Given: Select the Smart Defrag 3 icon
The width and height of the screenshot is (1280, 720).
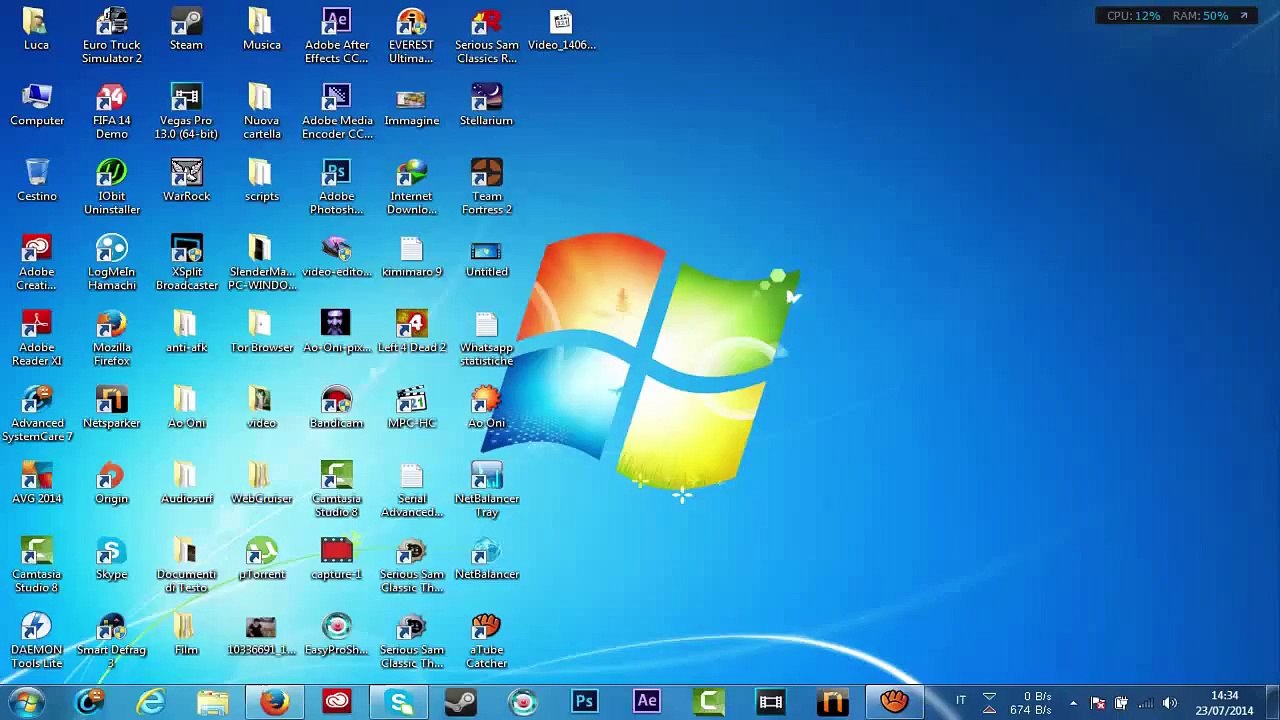Looking at the screenshot, I should tap(111, 640).
